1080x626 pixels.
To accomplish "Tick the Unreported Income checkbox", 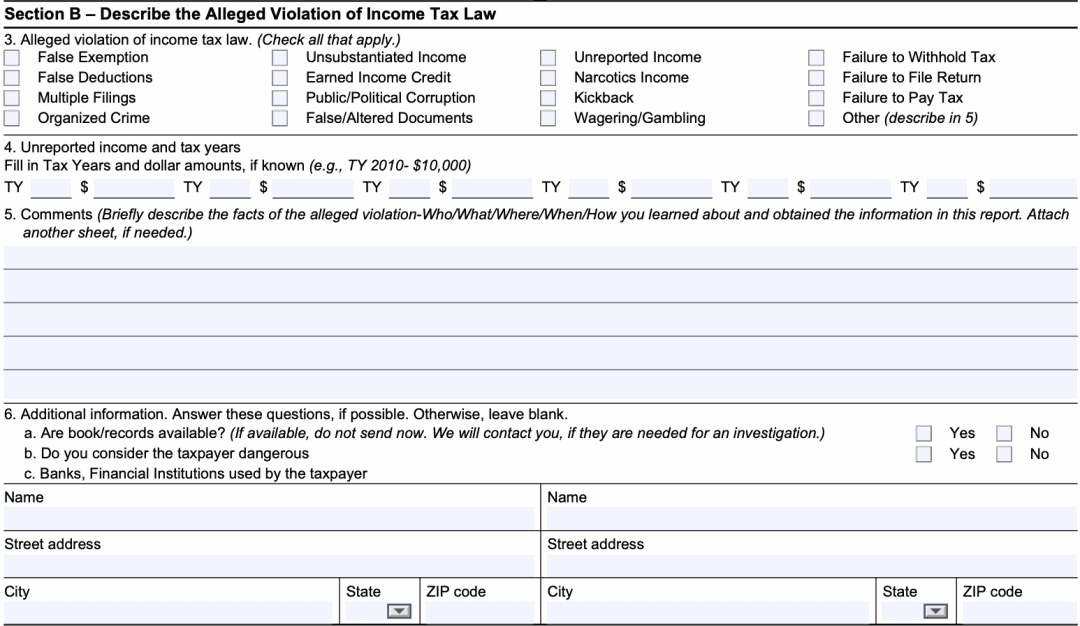I will [548, 58].
